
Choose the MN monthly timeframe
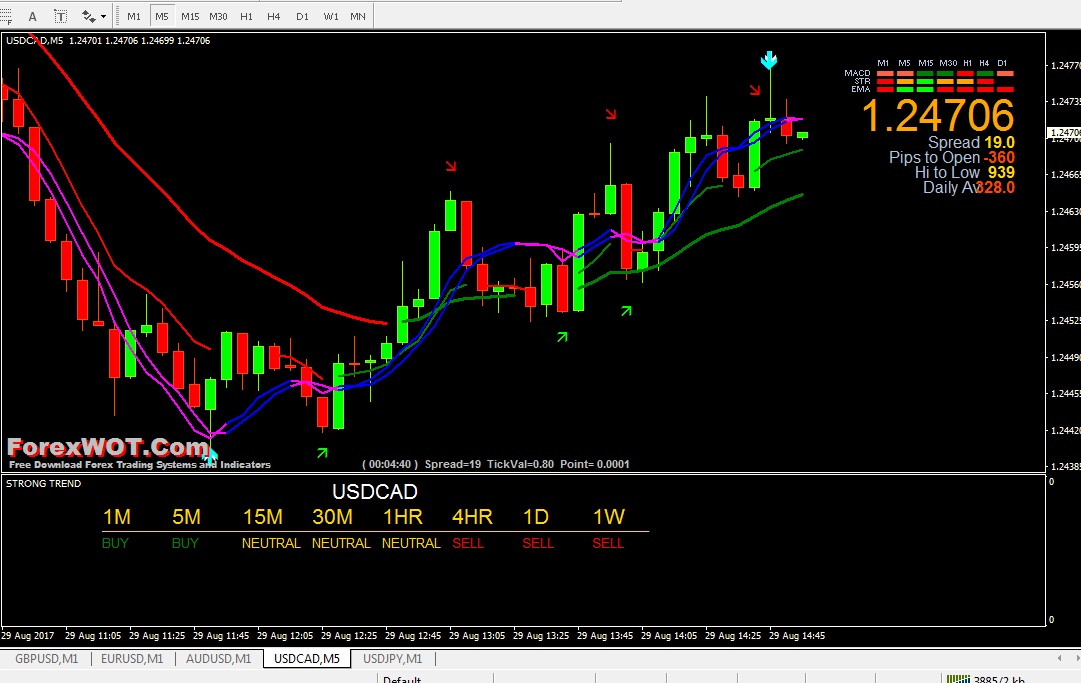tap(358, 16)
